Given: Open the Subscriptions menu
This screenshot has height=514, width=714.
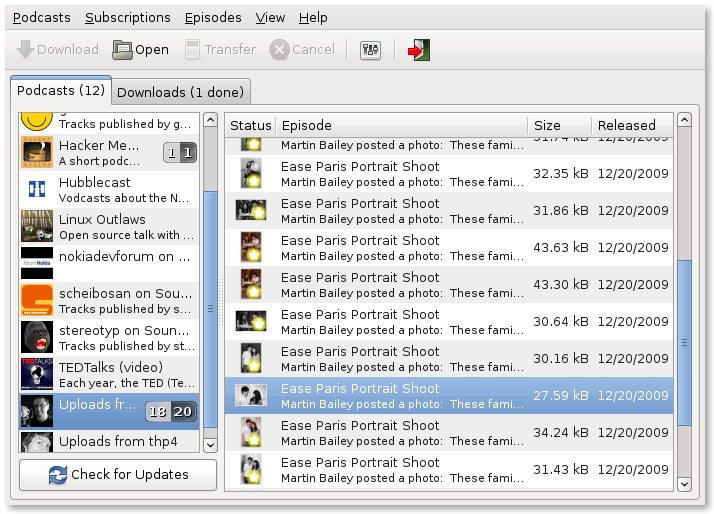Looking at the screenshot, I should click(x=127, y=18).
